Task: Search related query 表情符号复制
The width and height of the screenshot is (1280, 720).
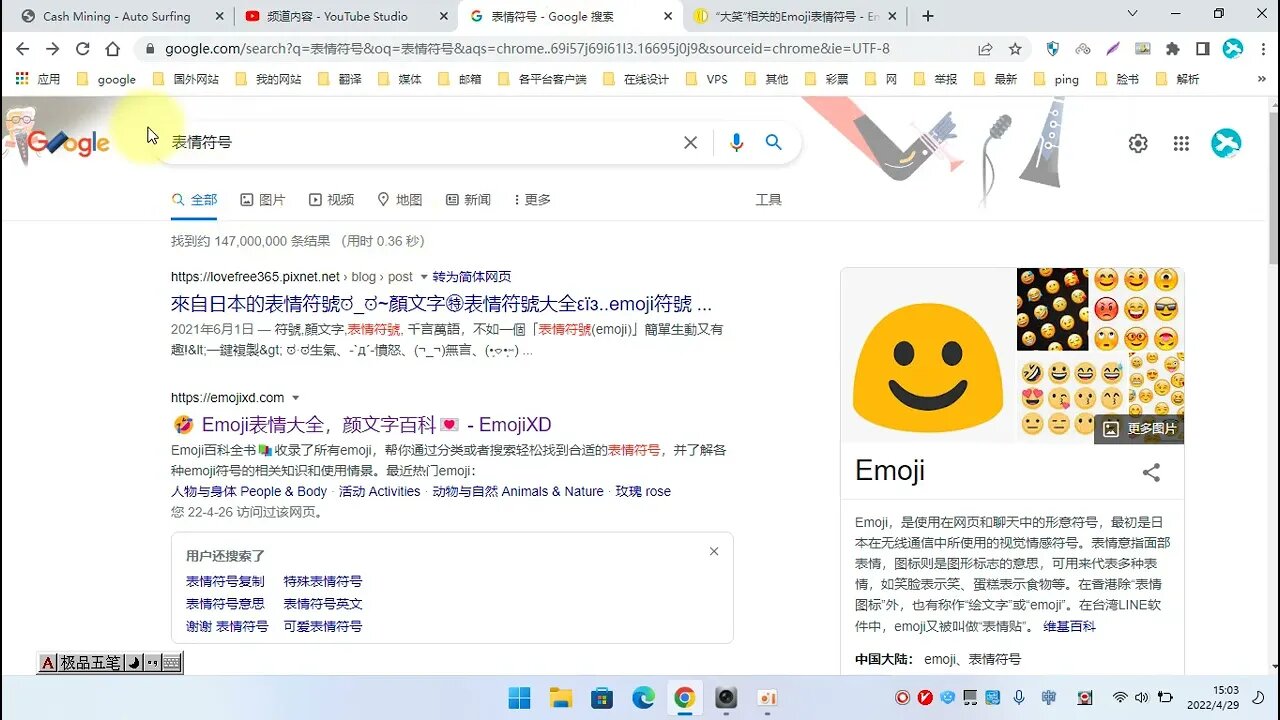Action: 225,581
